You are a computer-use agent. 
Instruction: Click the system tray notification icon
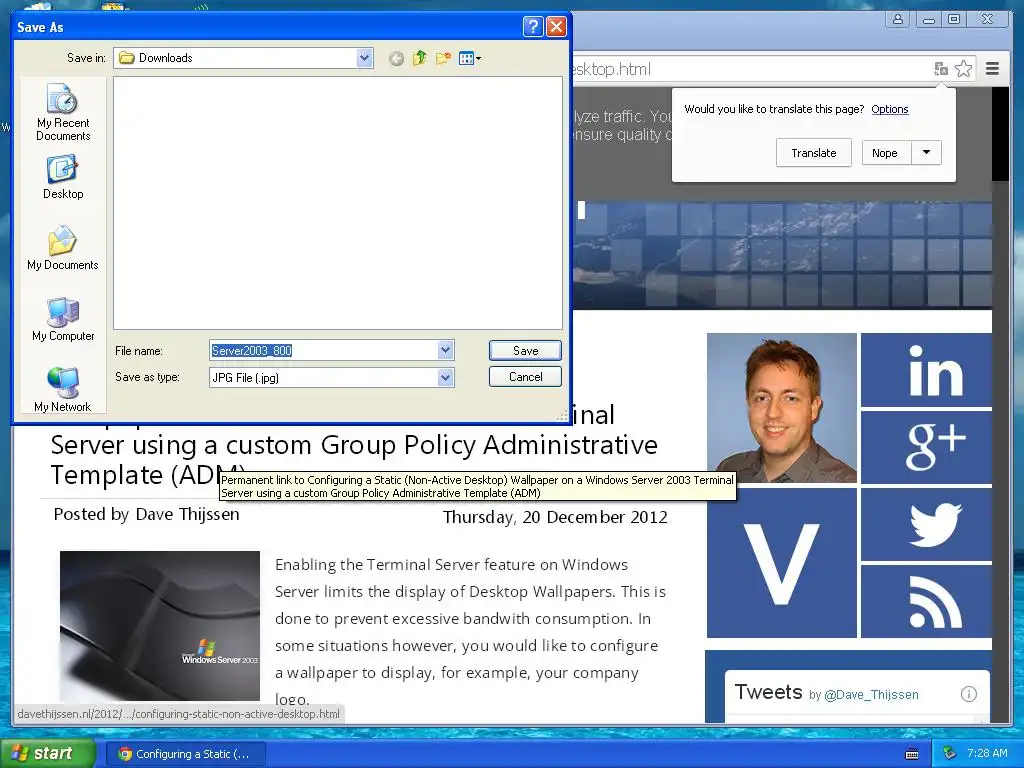(950, 754)
